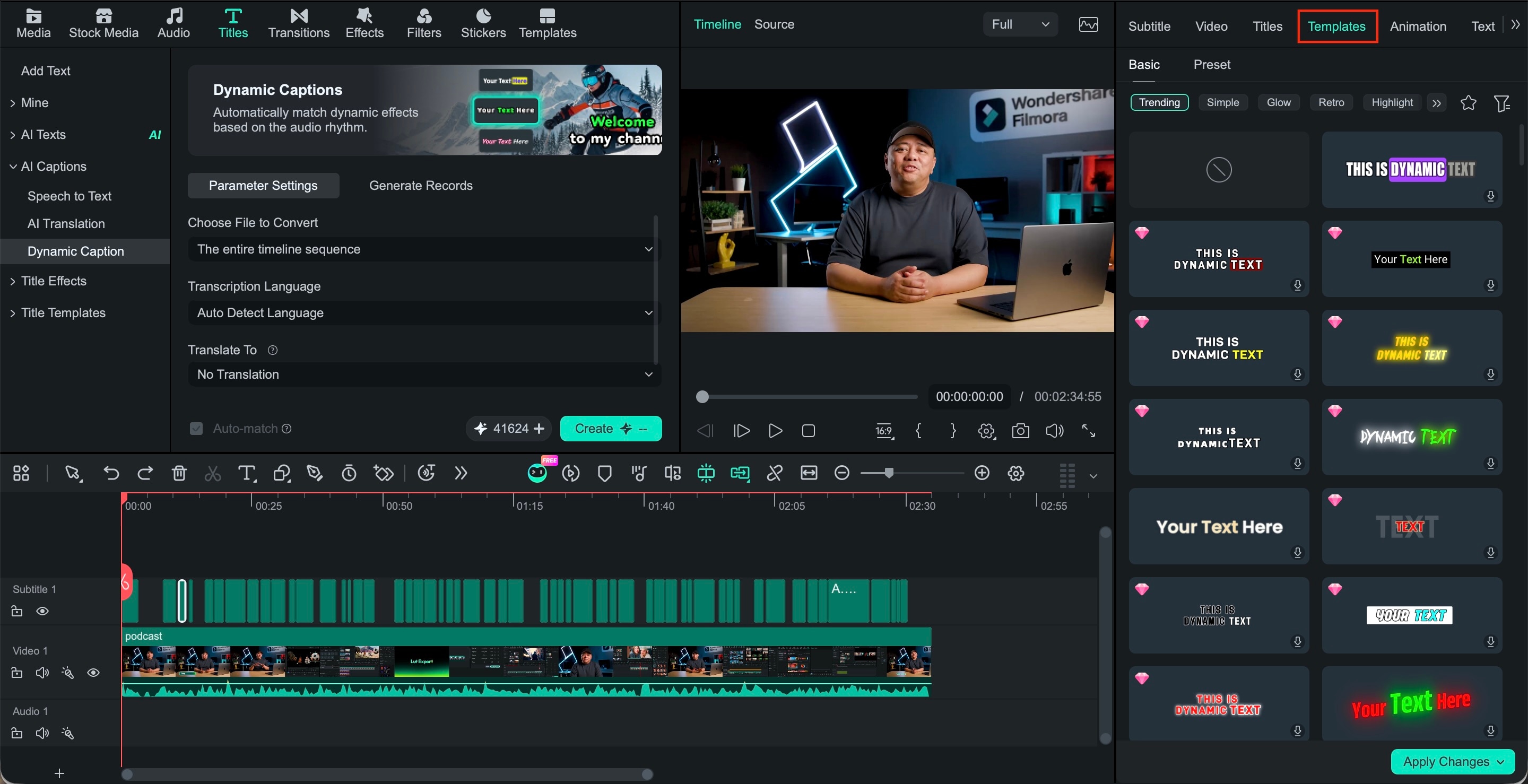Take a snapshot with the camera icon
The height and width of the screenshot is (784, 1528).
pos(1020,431)
